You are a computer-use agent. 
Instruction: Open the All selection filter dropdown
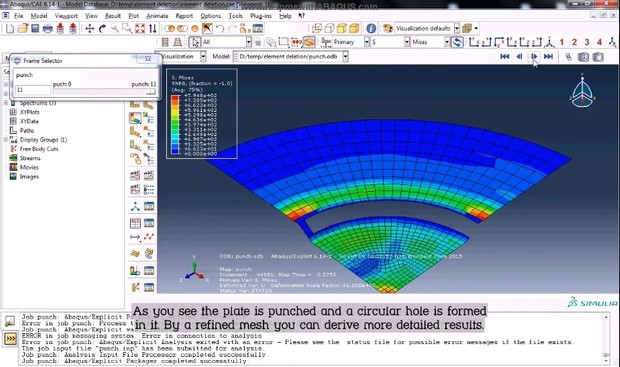[249, 42]
